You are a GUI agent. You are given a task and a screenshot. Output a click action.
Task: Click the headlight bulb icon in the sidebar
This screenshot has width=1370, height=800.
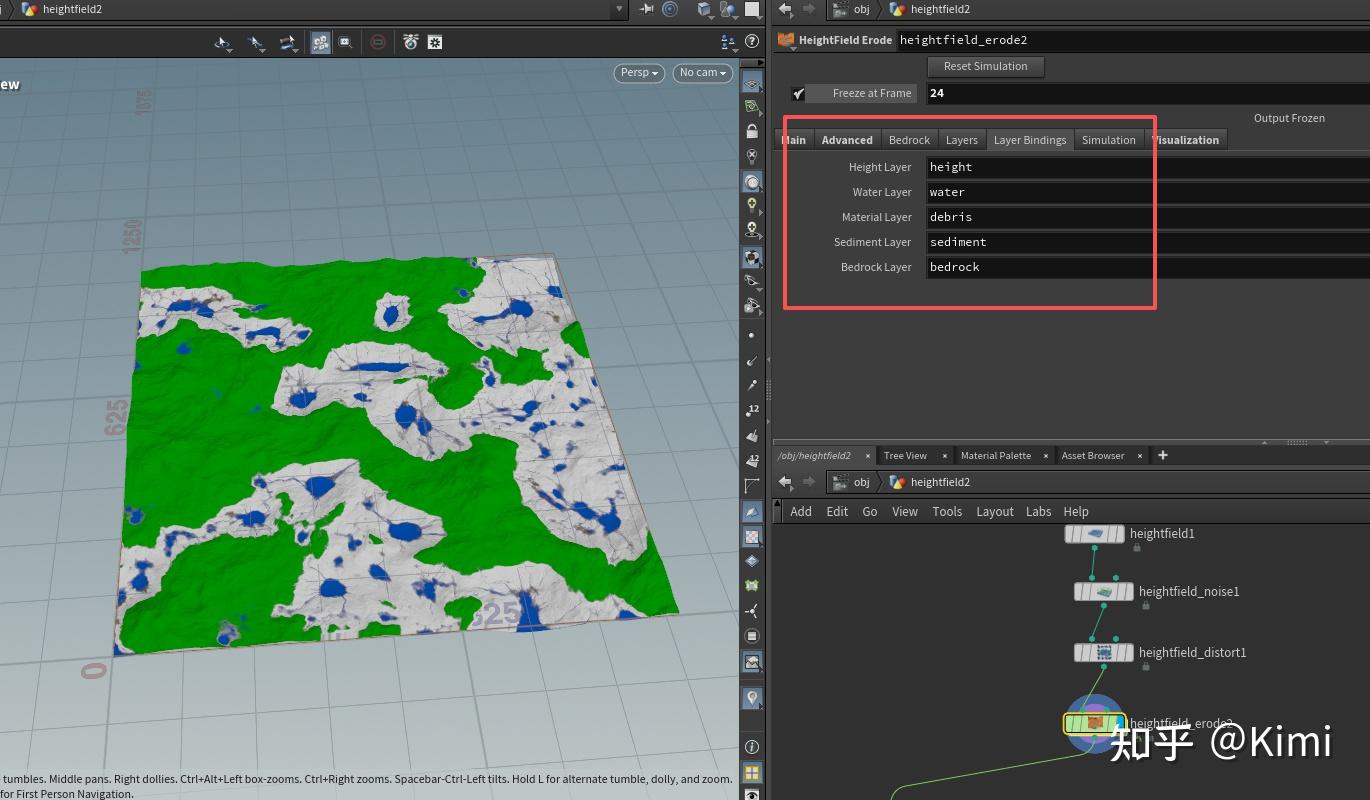tap(752, 205)
